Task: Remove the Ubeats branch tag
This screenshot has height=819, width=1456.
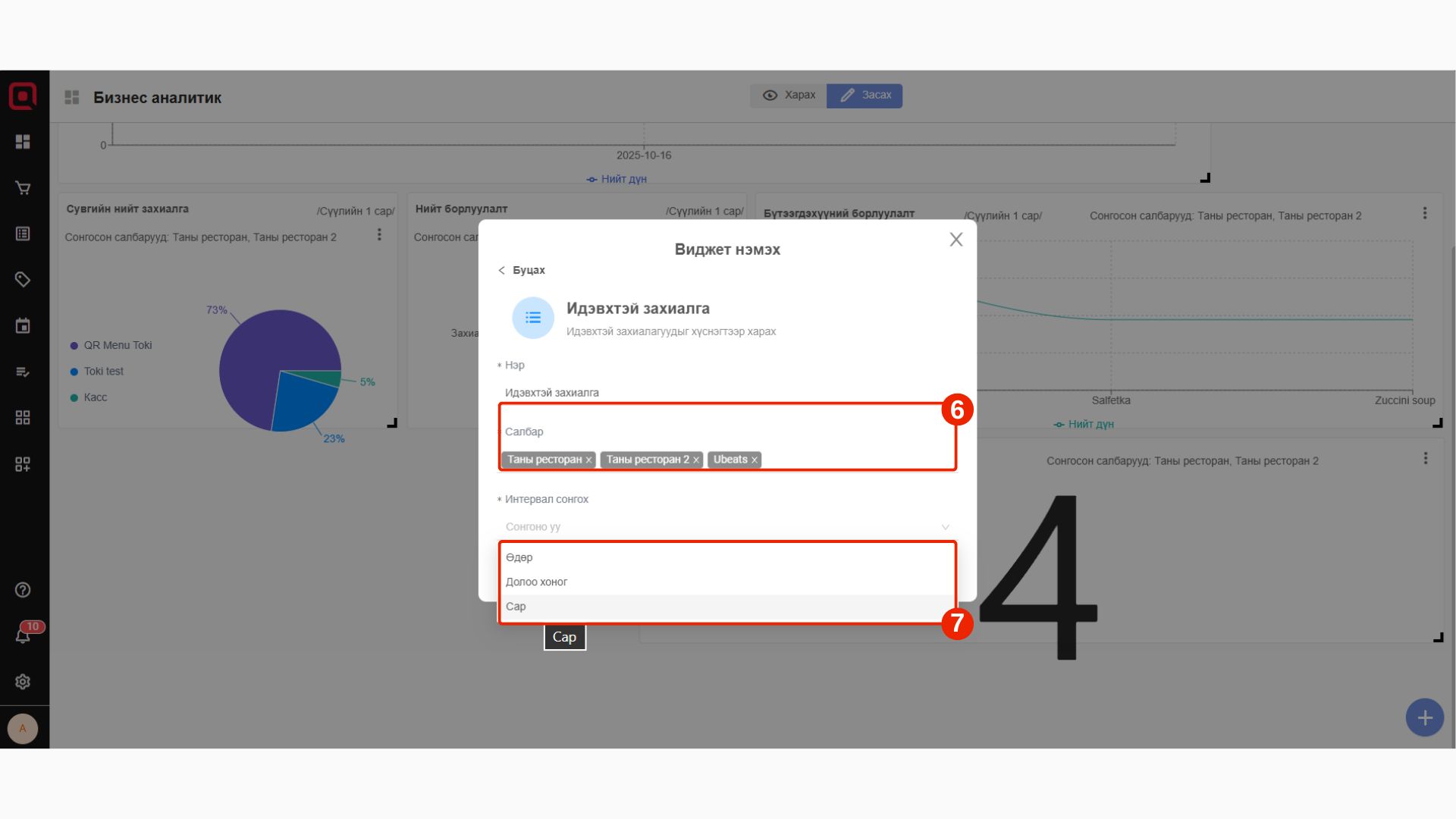Action: pos(754,460)
